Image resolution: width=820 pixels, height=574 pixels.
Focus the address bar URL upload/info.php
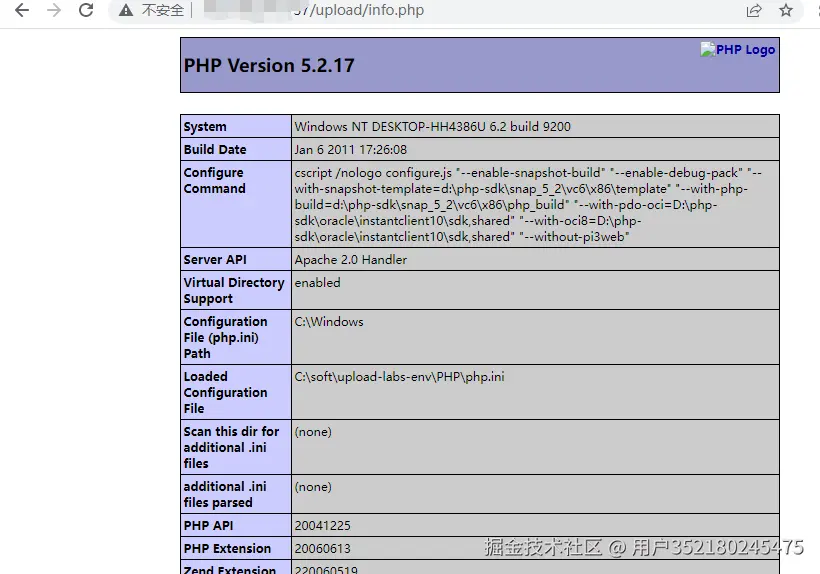(359, 10)
